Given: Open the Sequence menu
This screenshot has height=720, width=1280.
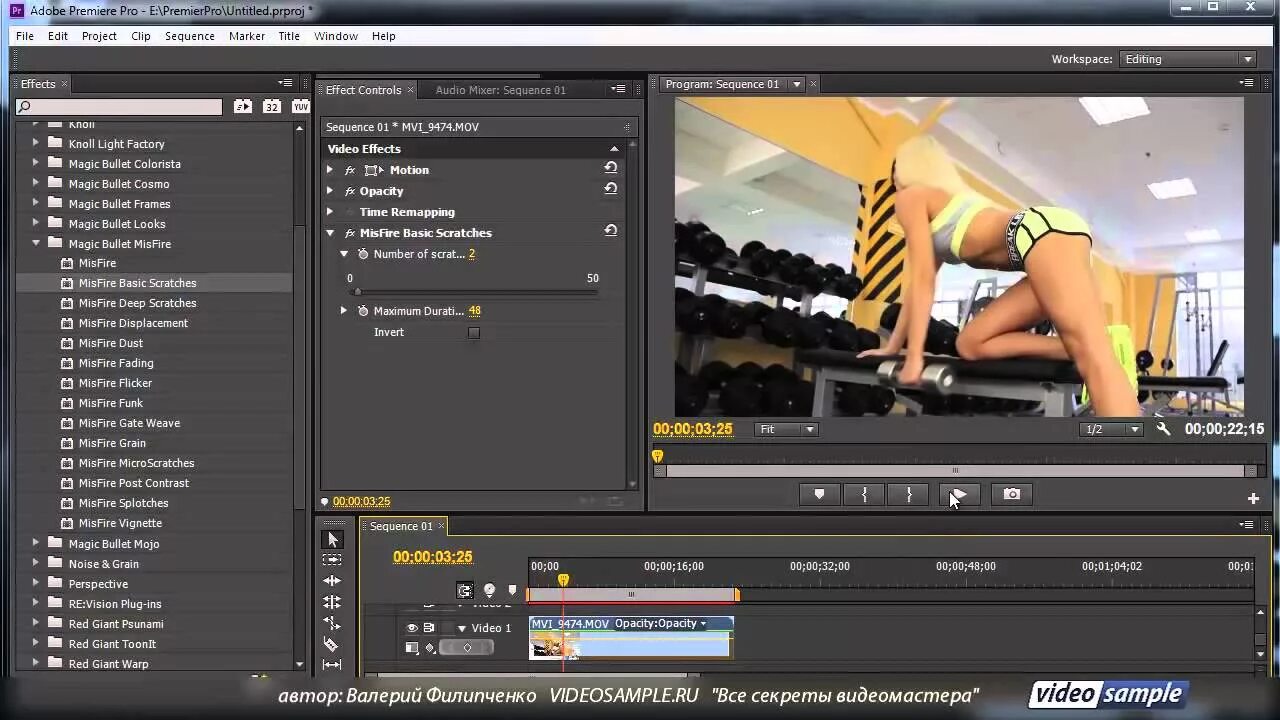Looking at the screenshot, I should (x=190, y=36).
